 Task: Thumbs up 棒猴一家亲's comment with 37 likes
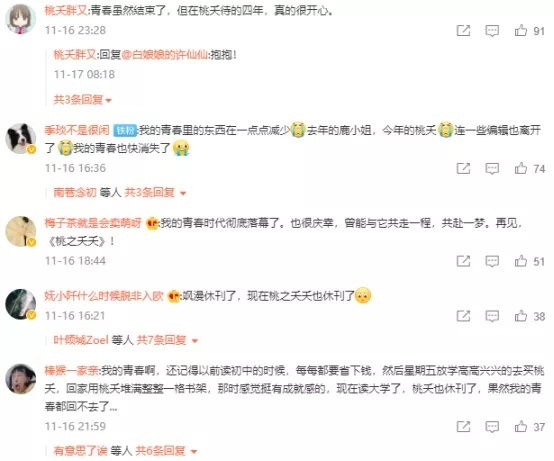click(x=520, y=426)
